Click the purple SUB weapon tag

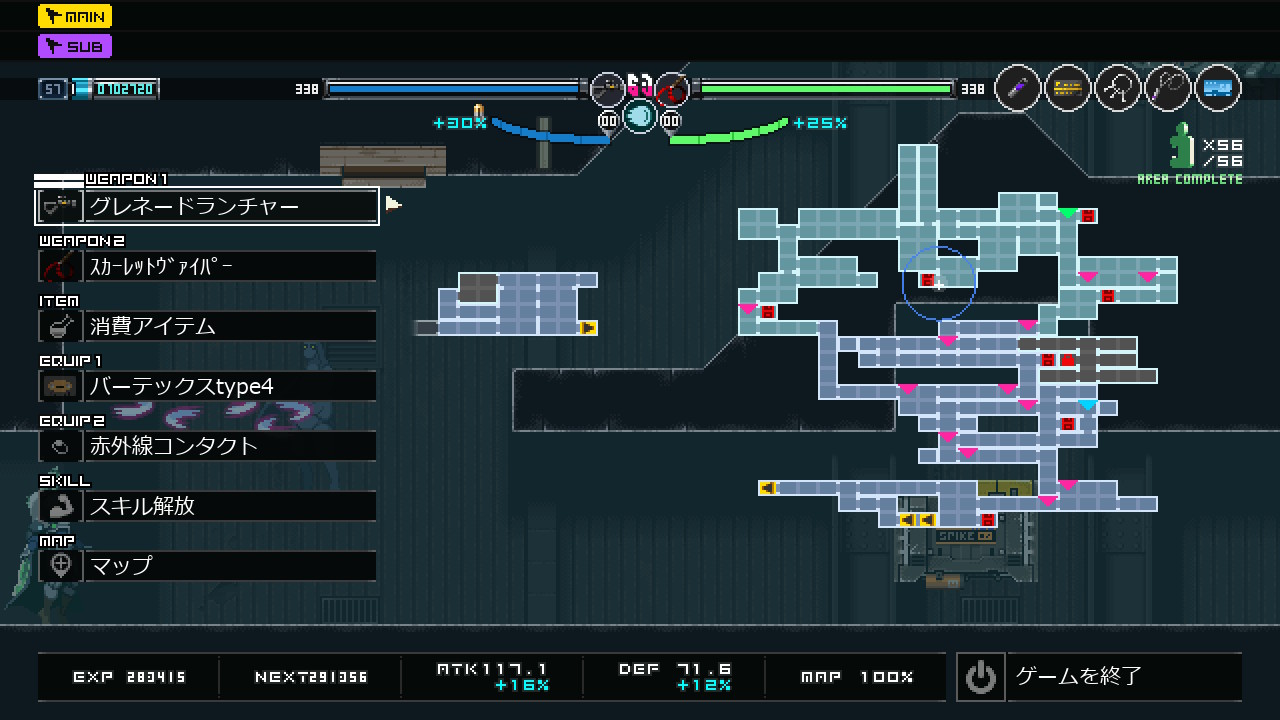coord(75,46)
